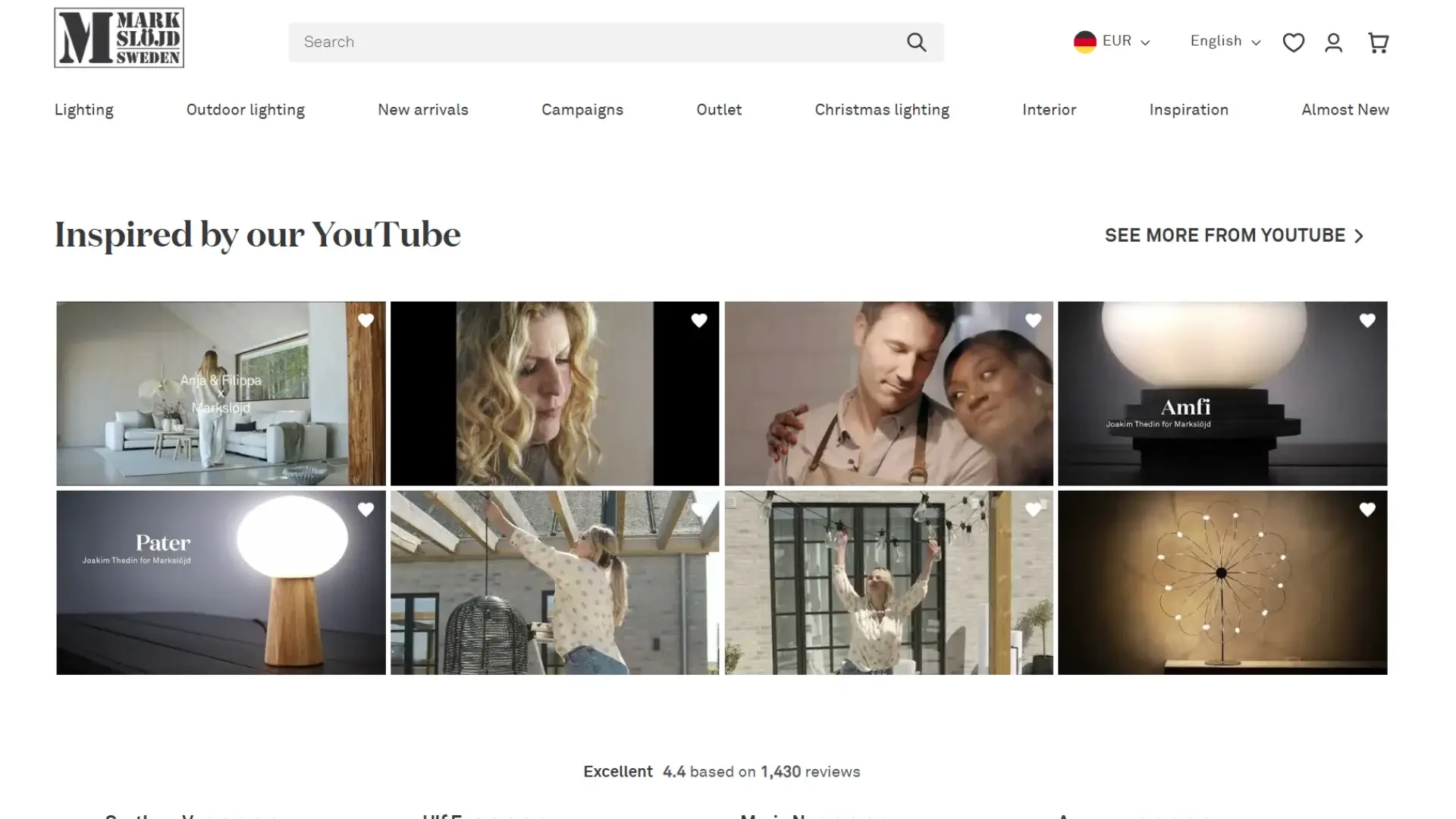Image resolution: width=1456 pixels, height=819 pixels.
Task: Open the shopping cart icon
Action: click(1378, 42)
